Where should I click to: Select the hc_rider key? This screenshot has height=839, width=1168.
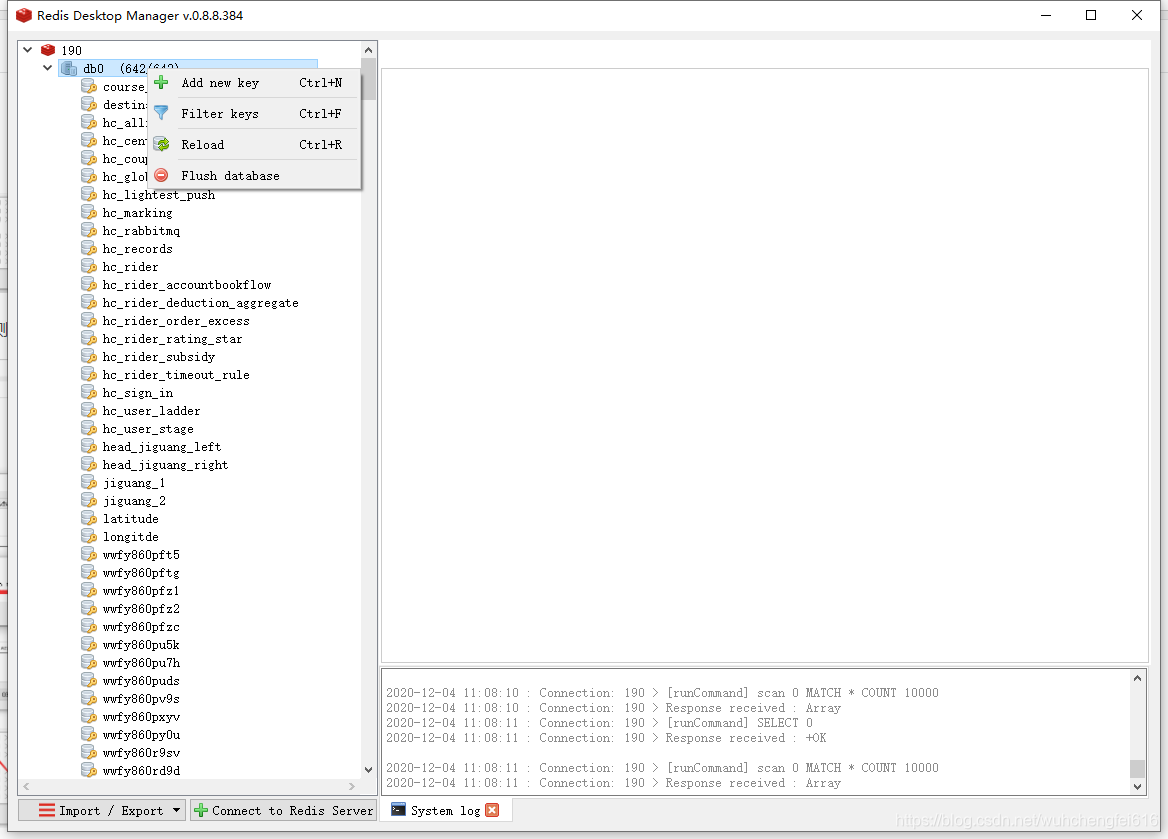pyautogui.click(x=130, y=267)
